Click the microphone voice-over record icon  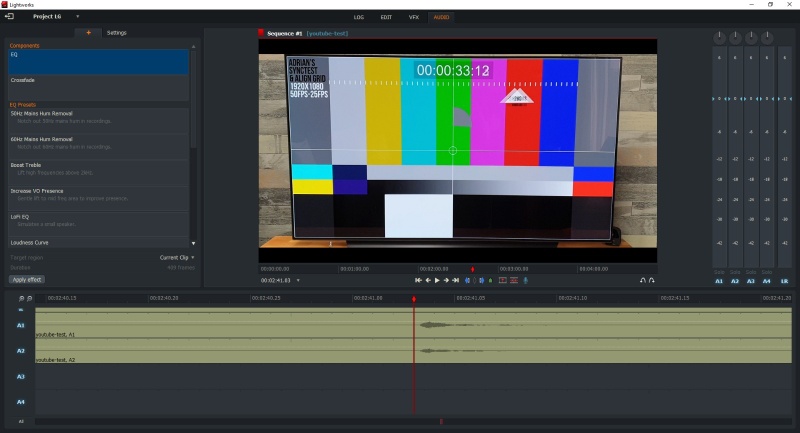(526, 281)
